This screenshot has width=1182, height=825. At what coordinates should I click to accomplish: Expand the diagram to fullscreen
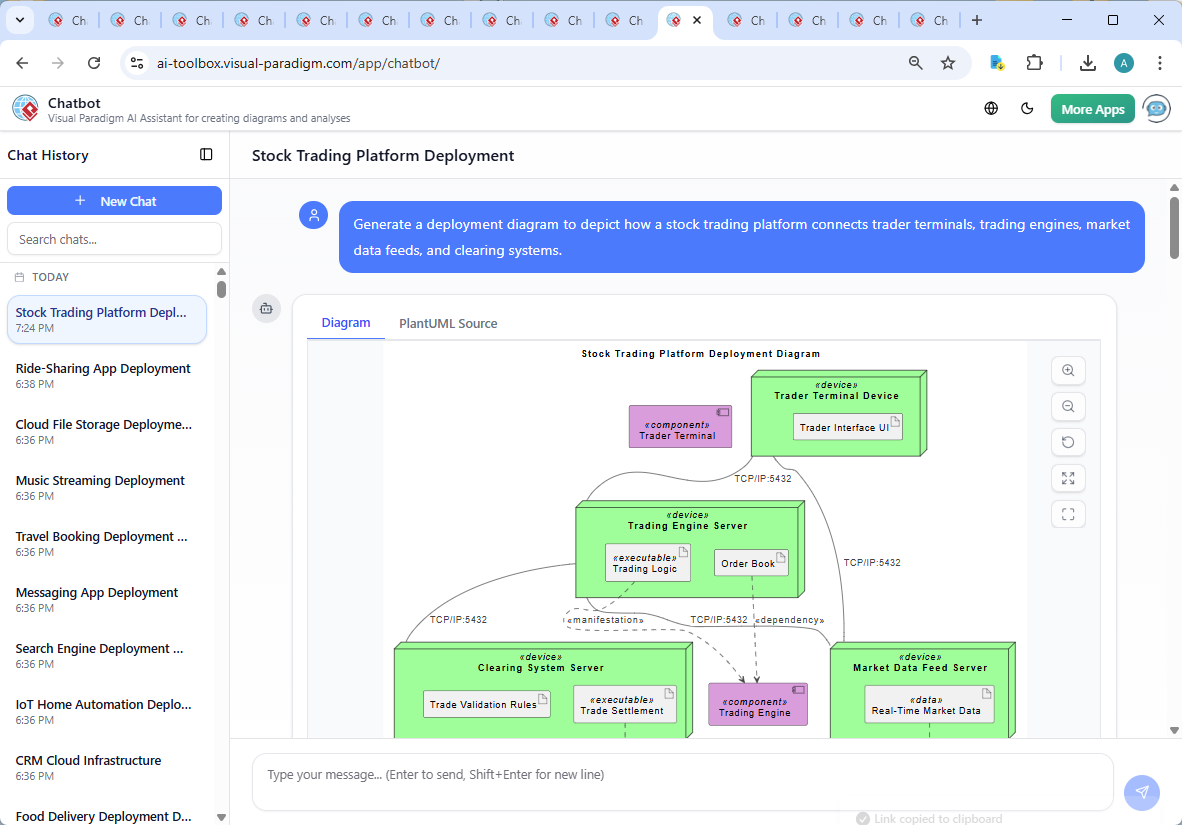click(1068, 478)
